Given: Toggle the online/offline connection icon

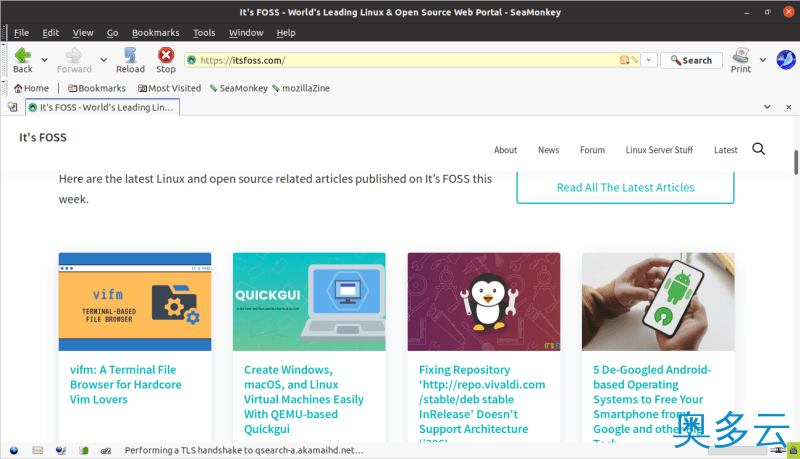Looking at the screenshot, I should point(778,450).
